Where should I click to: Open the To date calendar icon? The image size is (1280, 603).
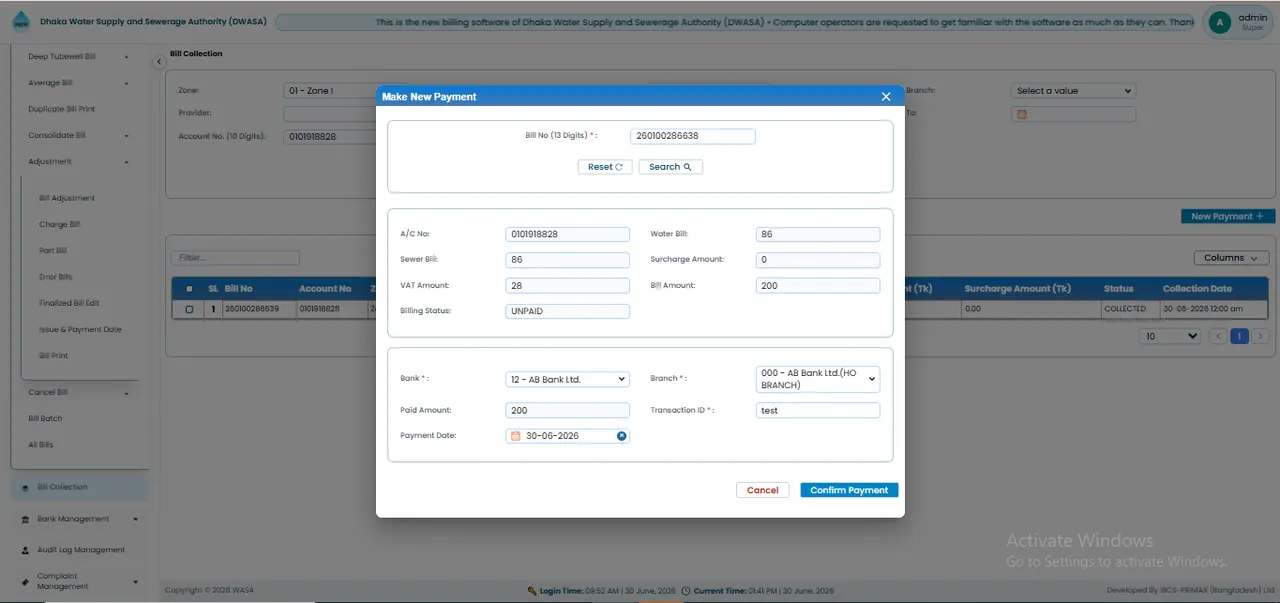1022,114
